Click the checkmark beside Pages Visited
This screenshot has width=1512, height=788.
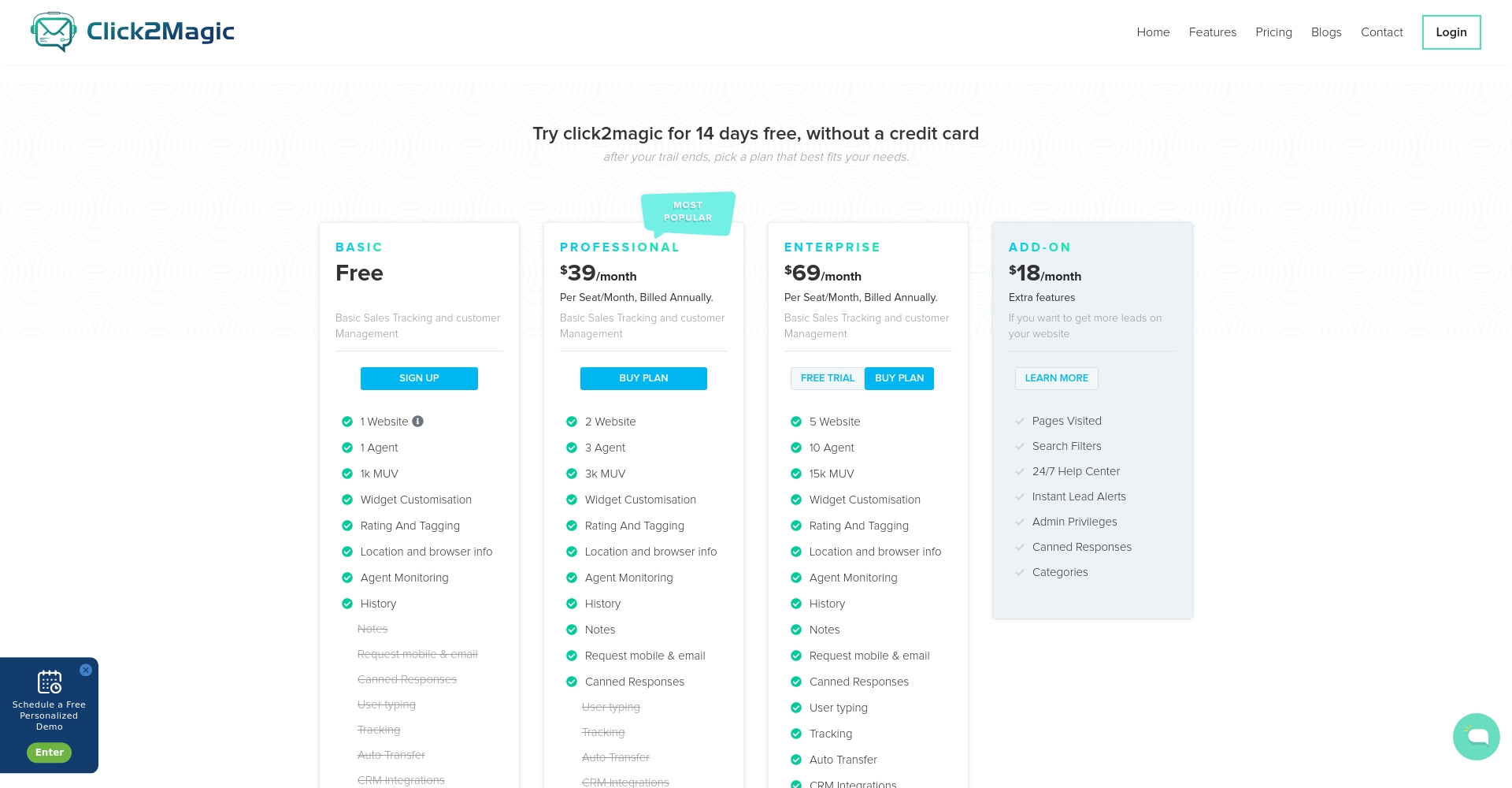(x=1020, y=422)
